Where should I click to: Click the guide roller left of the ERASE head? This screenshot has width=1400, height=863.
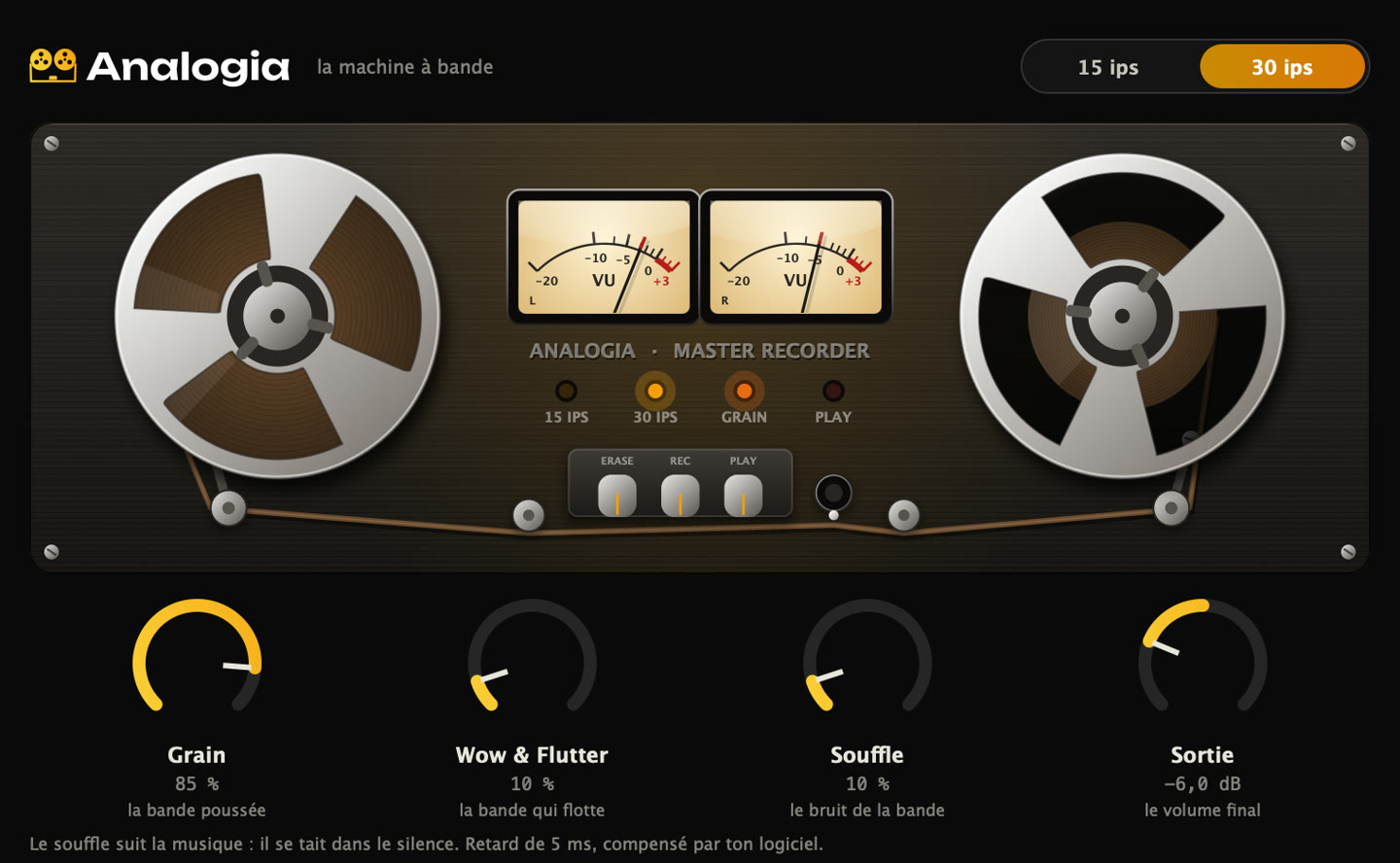529,515
